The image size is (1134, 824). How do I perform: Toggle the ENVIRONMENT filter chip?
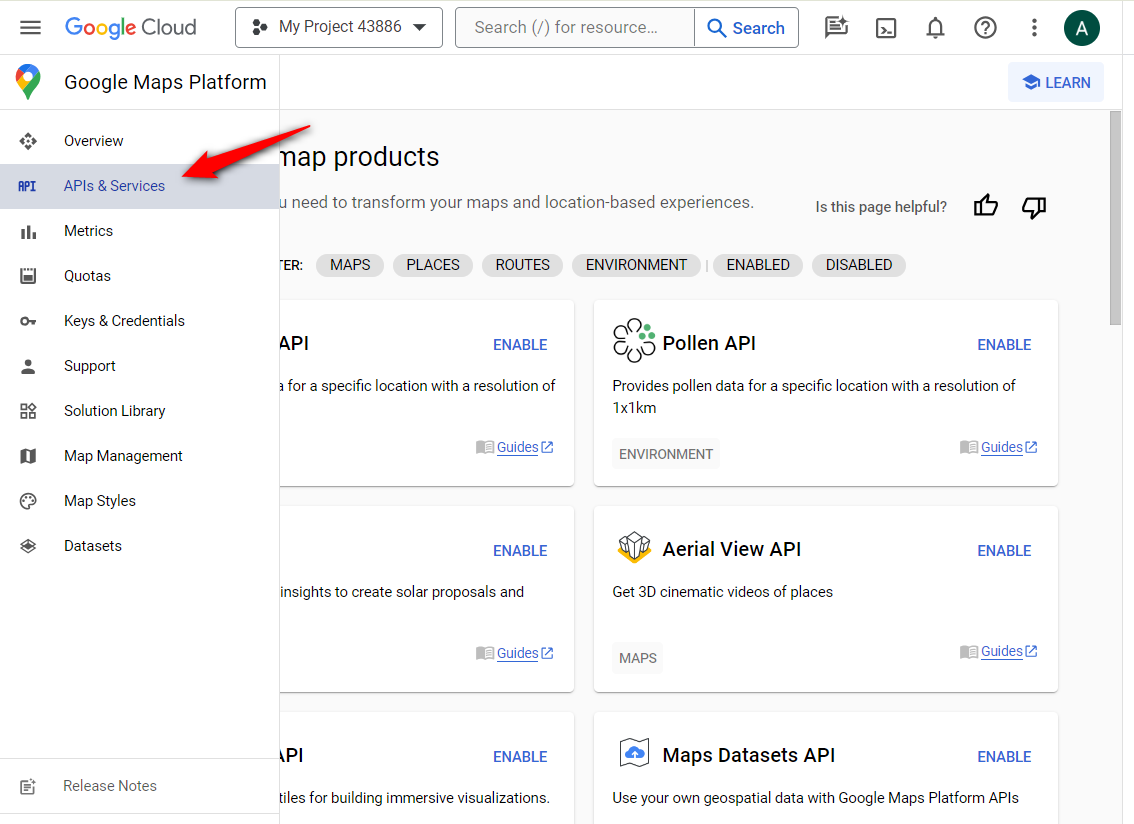point(636,266)
